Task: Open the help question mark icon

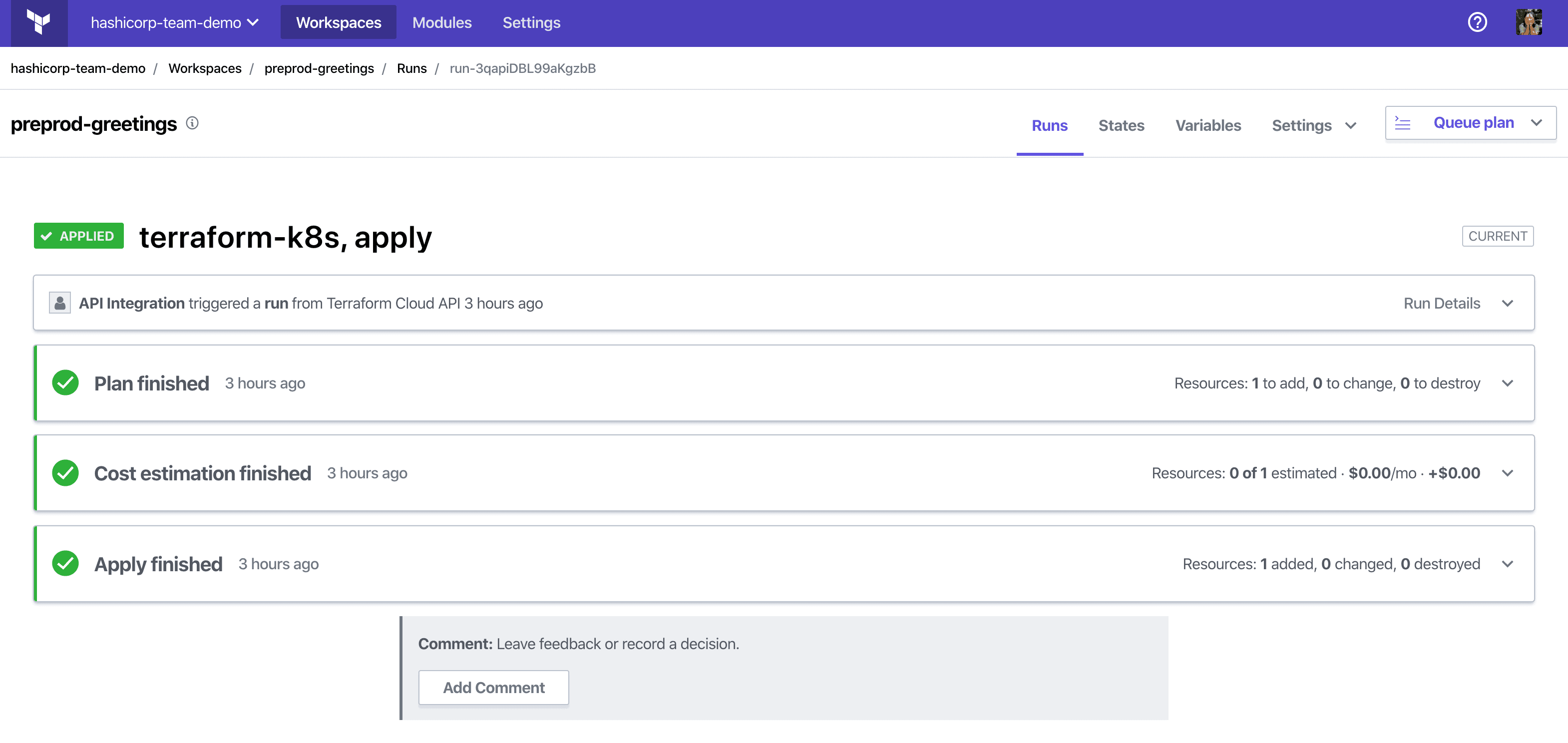Action: (x=1477, y=22)
